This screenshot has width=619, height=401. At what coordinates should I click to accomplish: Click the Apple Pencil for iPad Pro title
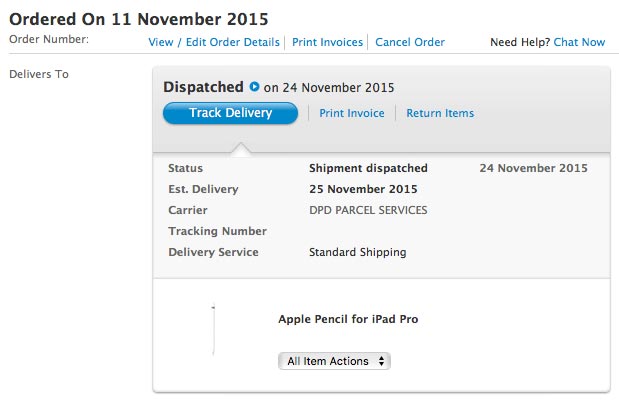[x=348, y=320]
